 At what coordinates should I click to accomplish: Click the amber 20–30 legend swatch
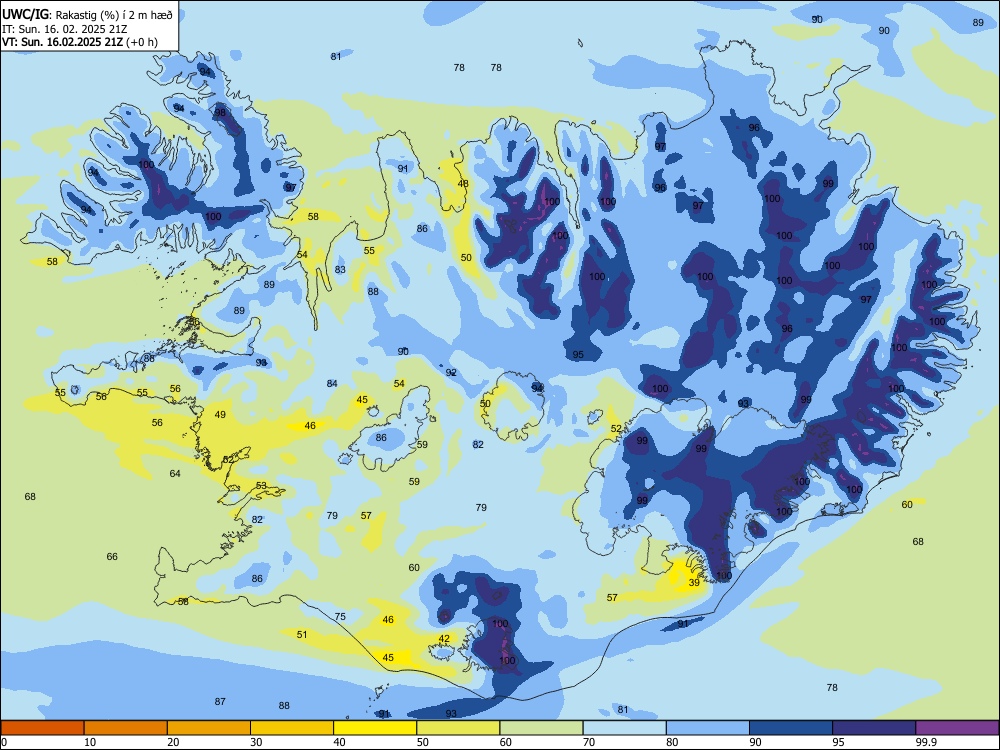(209, 728)
